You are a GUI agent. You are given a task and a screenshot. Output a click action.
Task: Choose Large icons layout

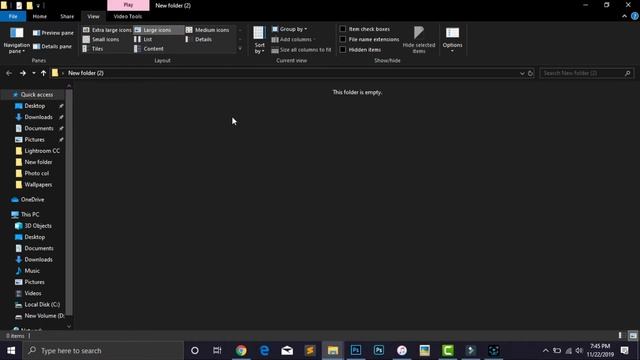(x=158, y=30)
